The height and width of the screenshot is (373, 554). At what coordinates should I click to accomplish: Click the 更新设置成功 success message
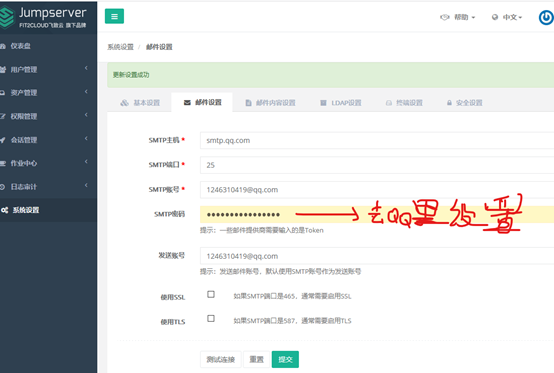coord(131,75)
